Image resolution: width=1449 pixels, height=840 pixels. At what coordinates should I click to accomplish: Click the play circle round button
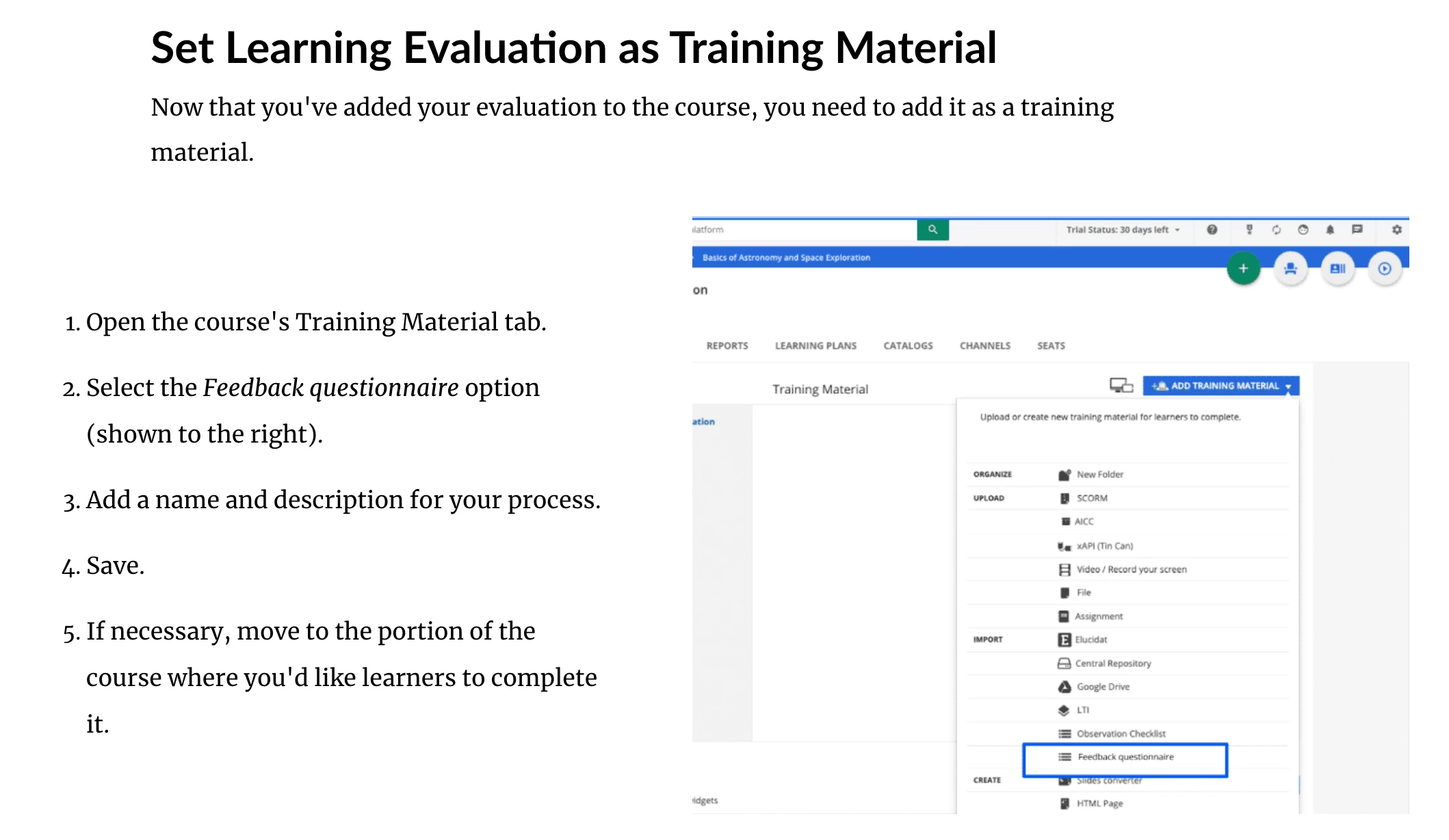coord(1384,269)
